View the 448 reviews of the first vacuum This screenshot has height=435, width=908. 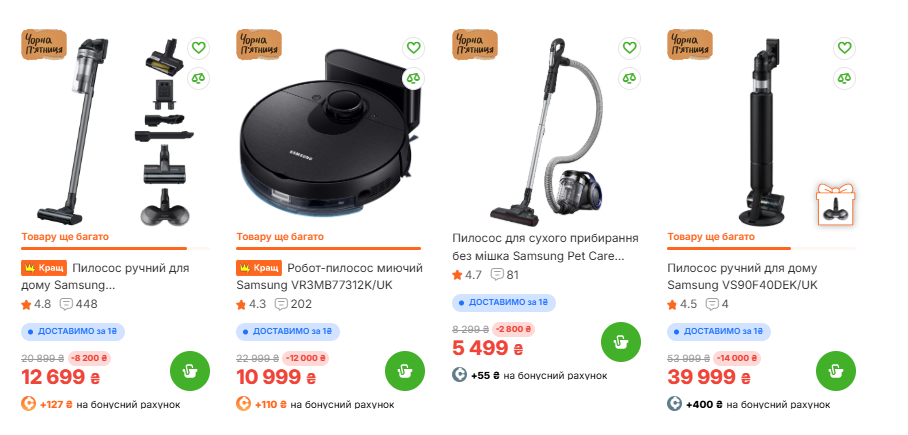(79, 304)
